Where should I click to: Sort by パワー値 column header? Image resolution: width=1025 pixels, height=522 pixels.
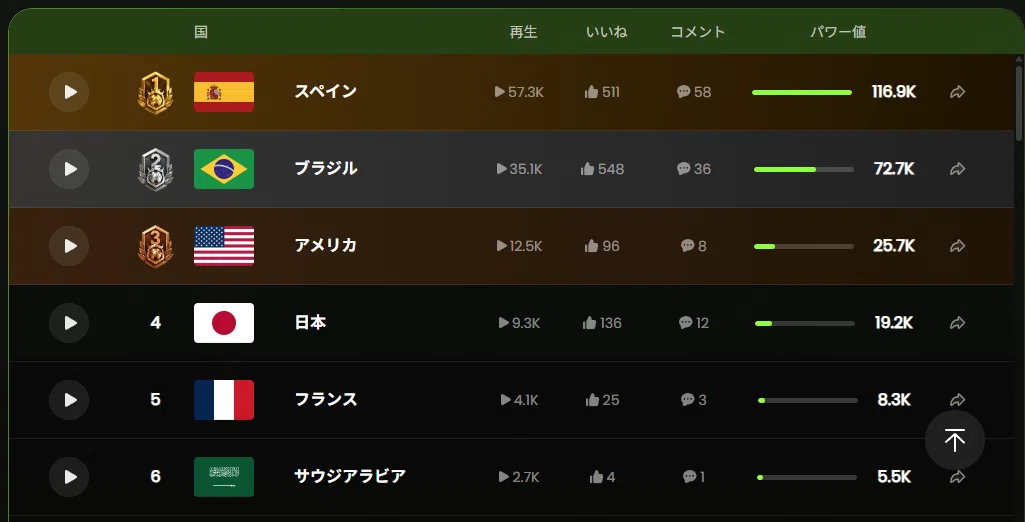pos(838,32)
